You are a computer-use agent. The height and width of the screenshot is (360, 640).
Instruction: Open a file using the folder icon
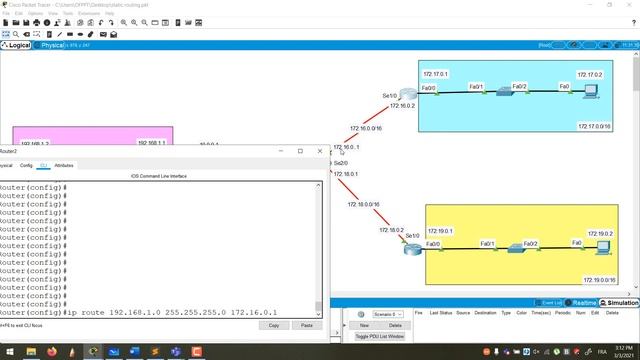(x=16, y=23)
